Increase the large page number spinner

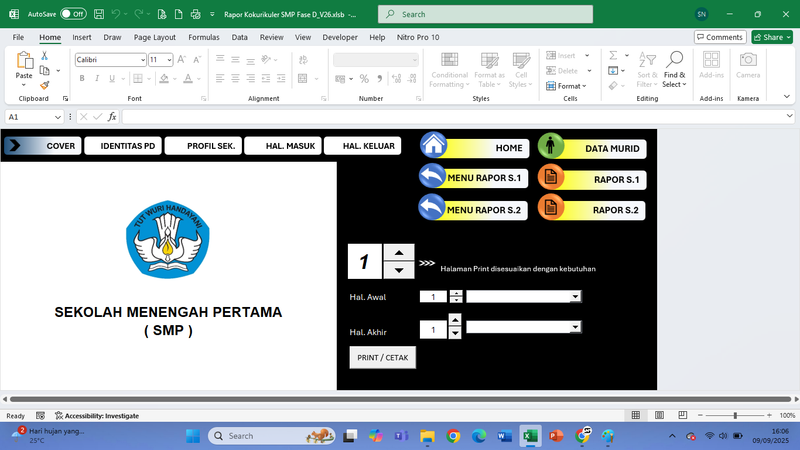click(x=399, y=253)
